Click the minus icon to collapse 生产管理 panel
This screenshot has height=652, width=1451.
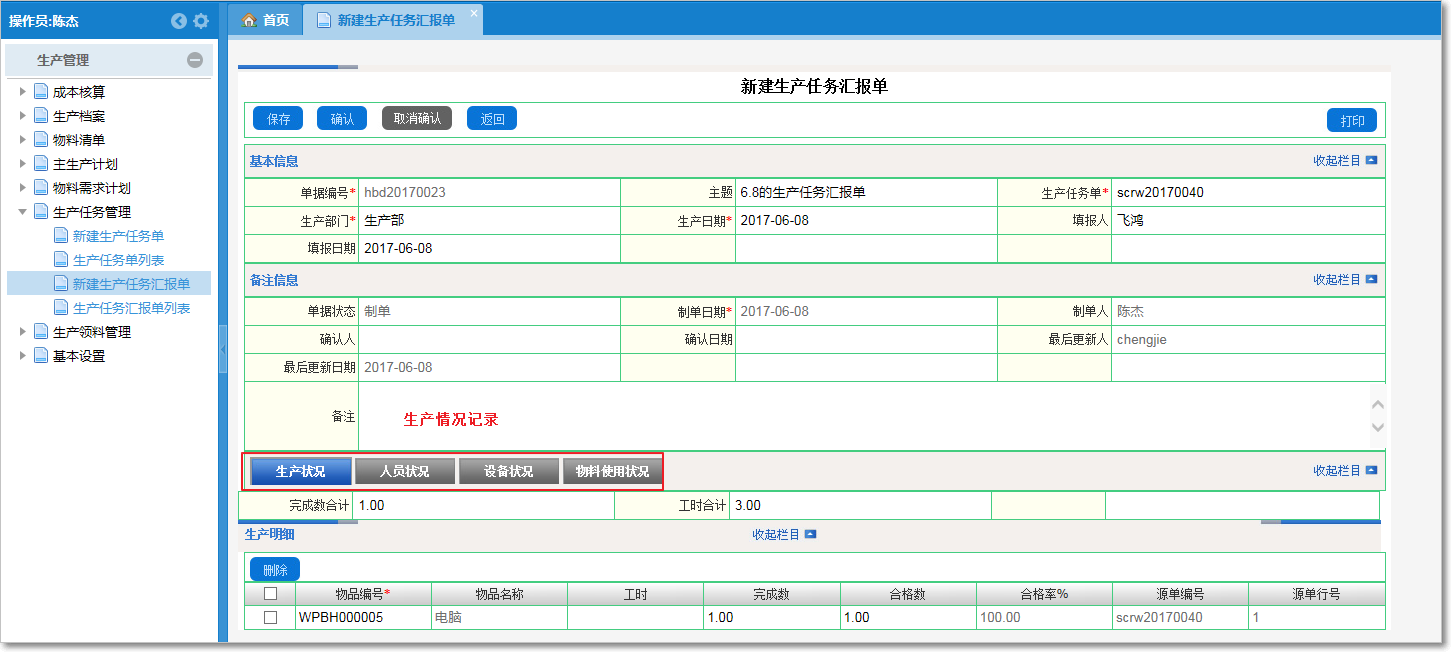[196, 61]
